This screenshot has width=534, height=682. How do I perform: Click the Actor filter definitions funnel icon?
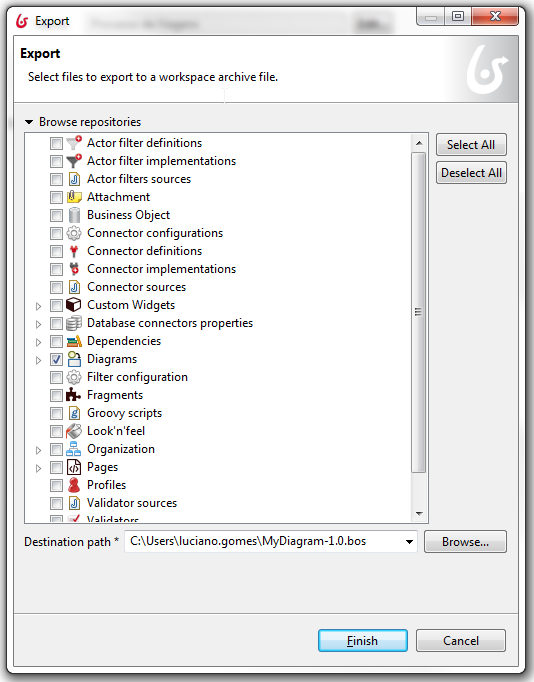tap(74, 143)
